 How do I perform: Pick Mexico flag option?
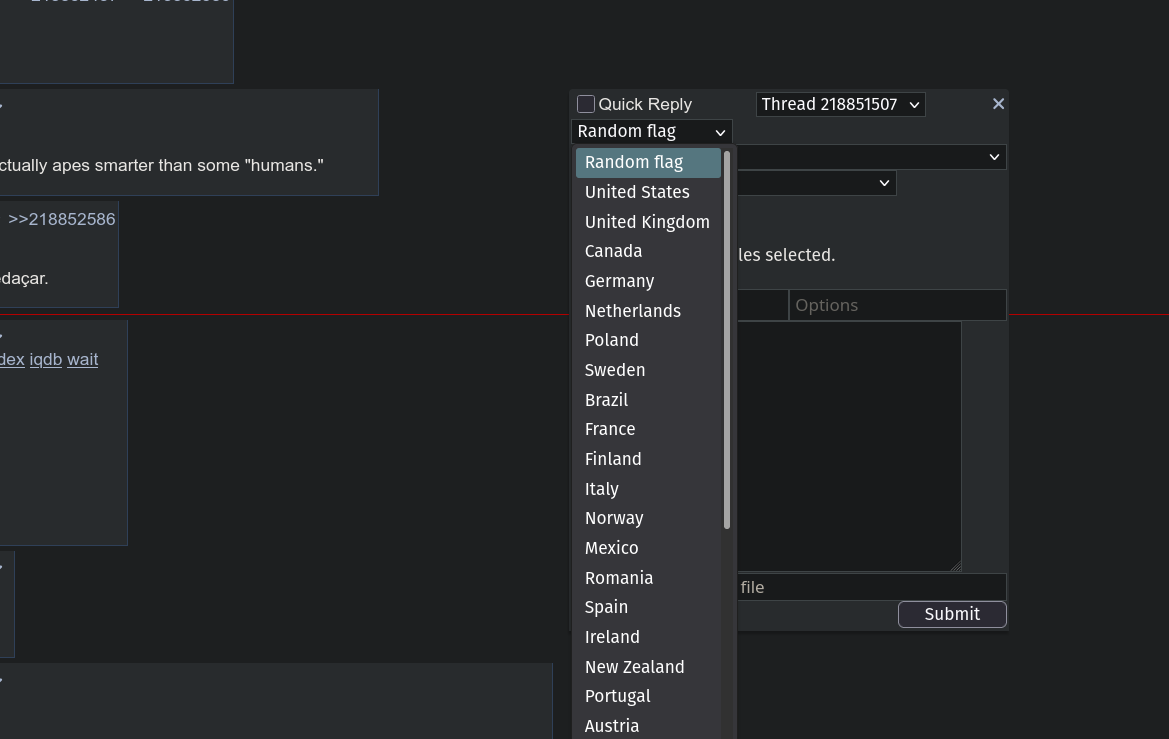coord(648,548)
